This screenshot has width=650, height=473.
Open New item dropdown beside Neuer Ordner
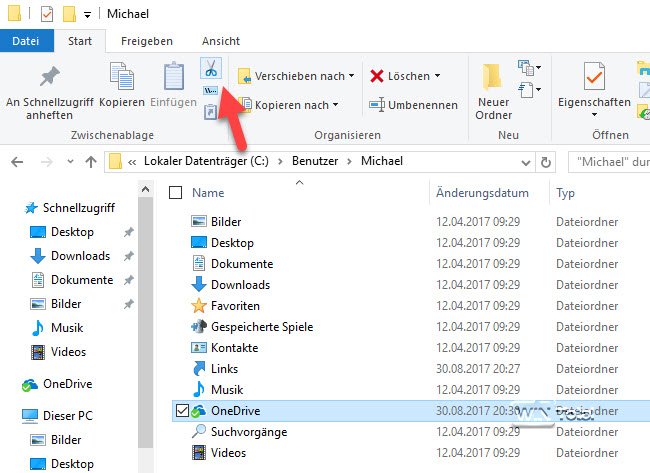click(529, 67)
